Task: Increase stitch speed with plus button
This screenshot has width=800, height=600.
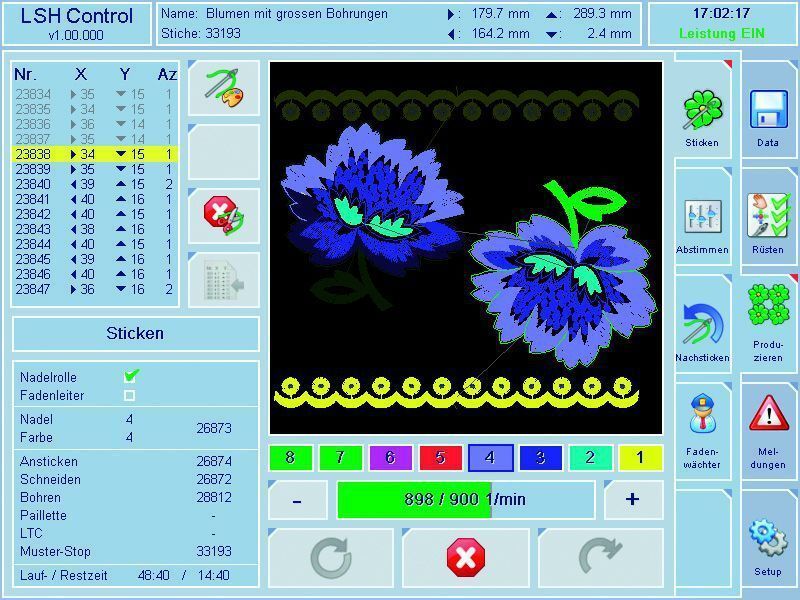Action: 631,498
